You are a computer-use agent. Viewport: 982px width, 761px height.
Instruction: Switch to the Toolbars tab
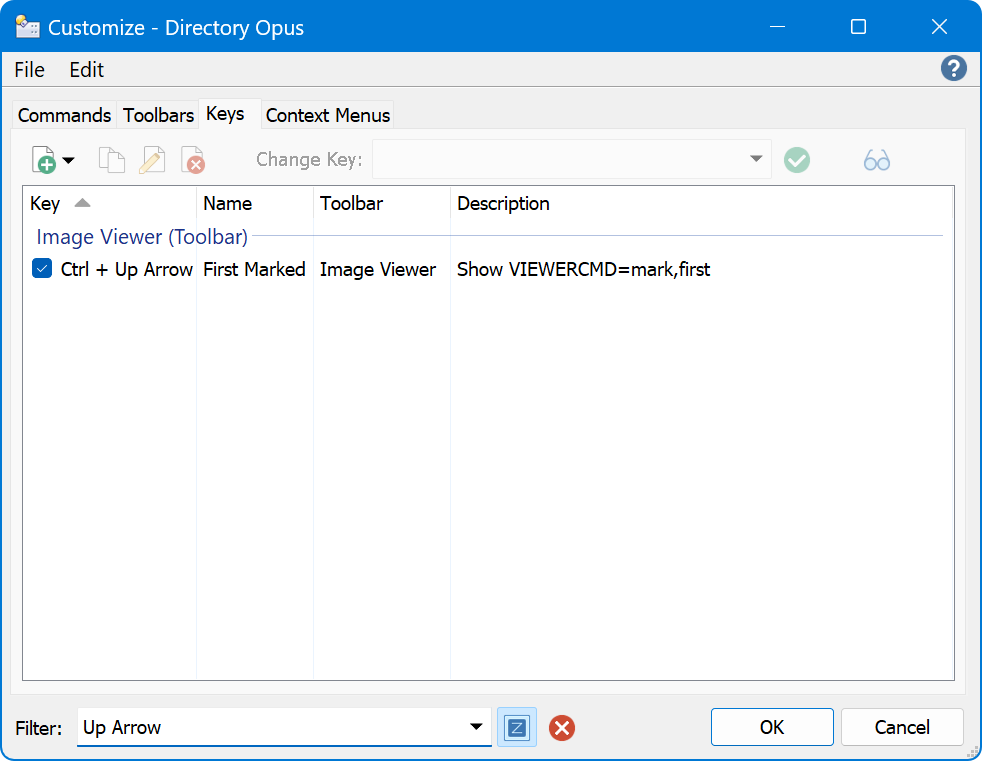[158, 115]
